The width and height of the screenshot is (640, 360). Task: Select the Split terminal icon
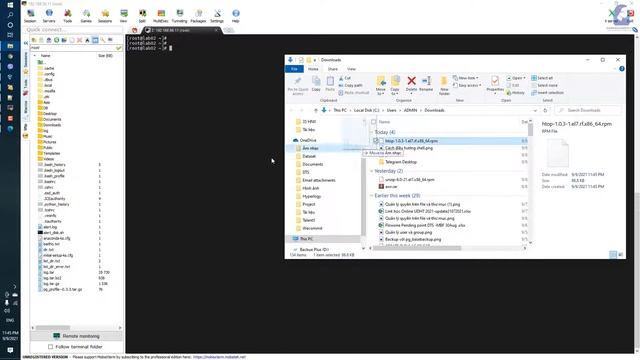[x=142, y=16]
